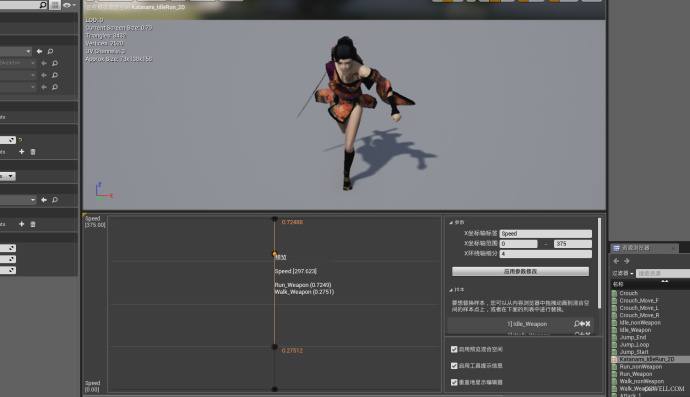Toggle the 启用工具提示信息 checkbox

[454, 366]
